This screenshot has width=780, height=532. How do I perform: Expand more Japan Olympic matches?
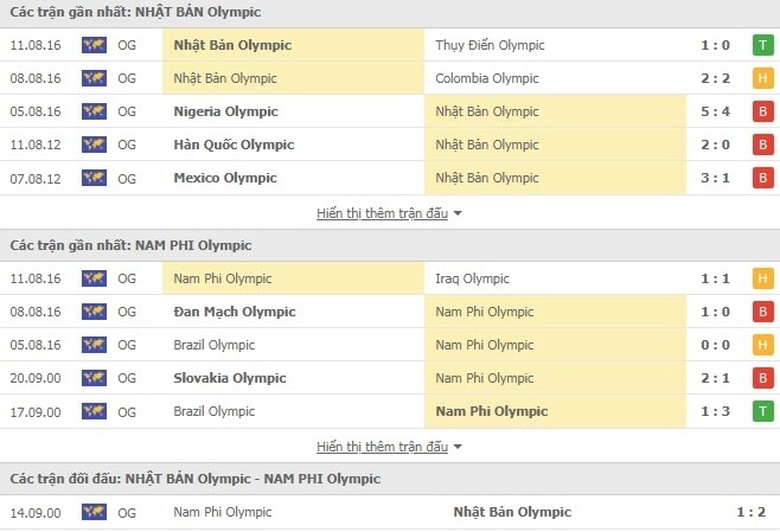[x=389, y=213]
